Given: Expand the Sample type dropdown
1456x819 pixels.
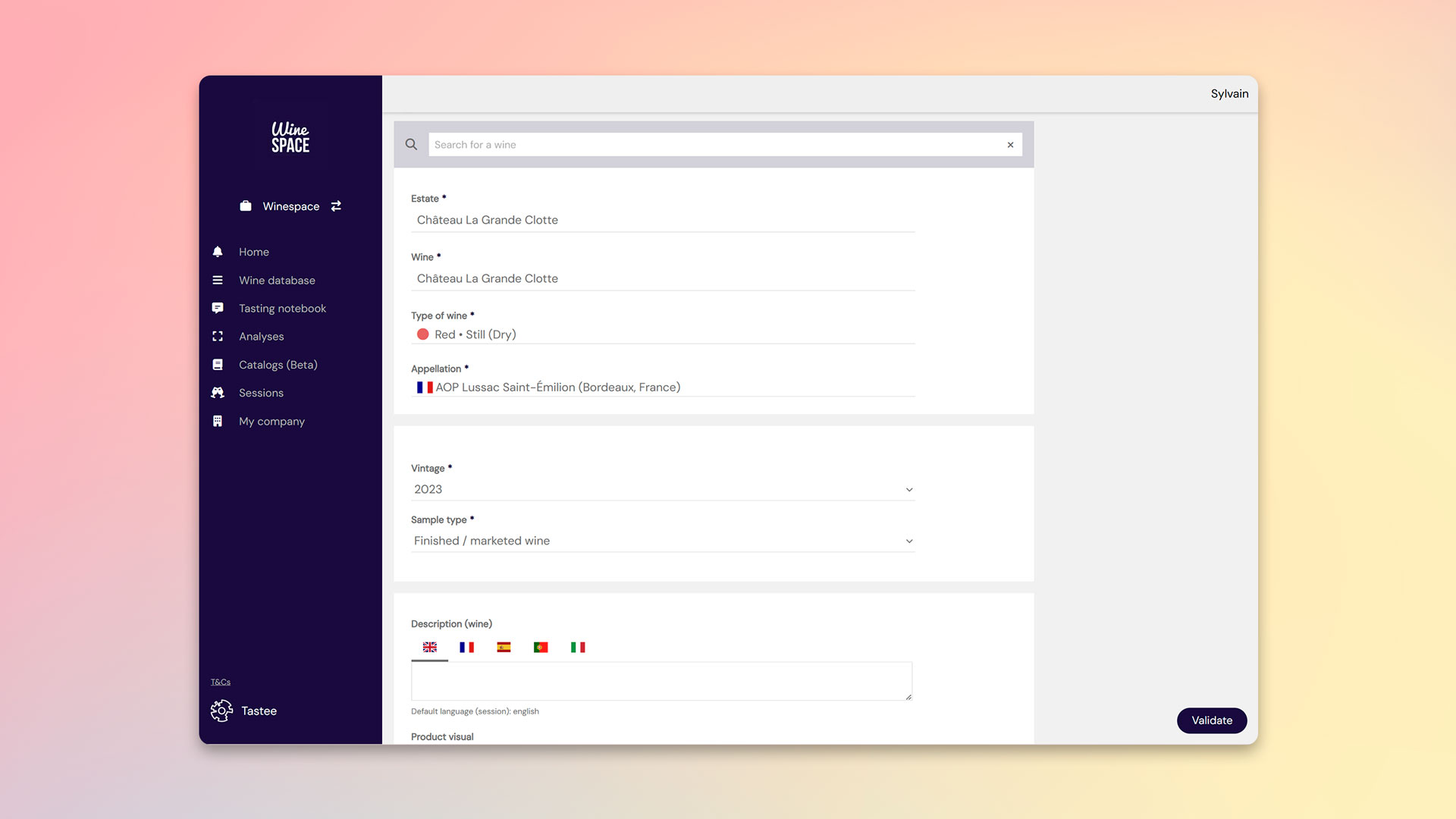Looking at the screenshot, I should pos(908,541).
